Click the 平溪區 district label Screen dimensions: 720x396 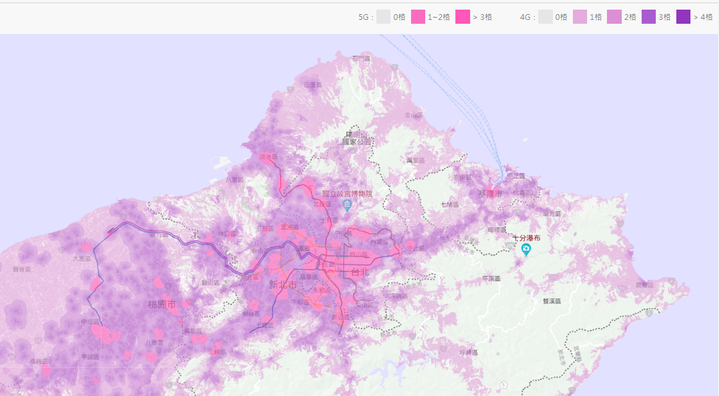492,278
